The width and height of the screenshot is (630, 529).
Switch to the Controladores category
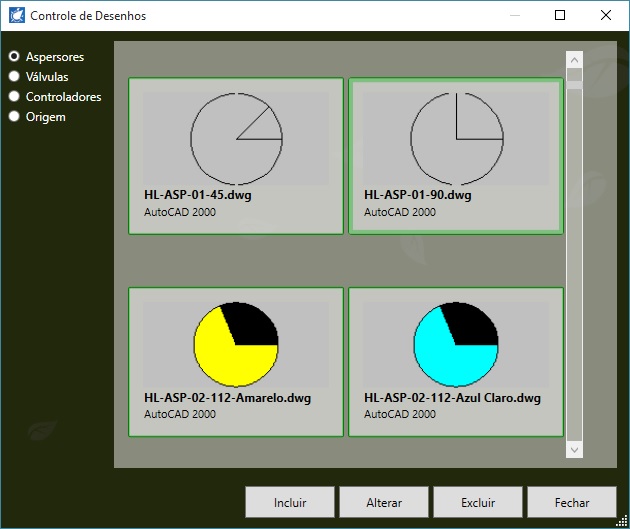point(14,97)
